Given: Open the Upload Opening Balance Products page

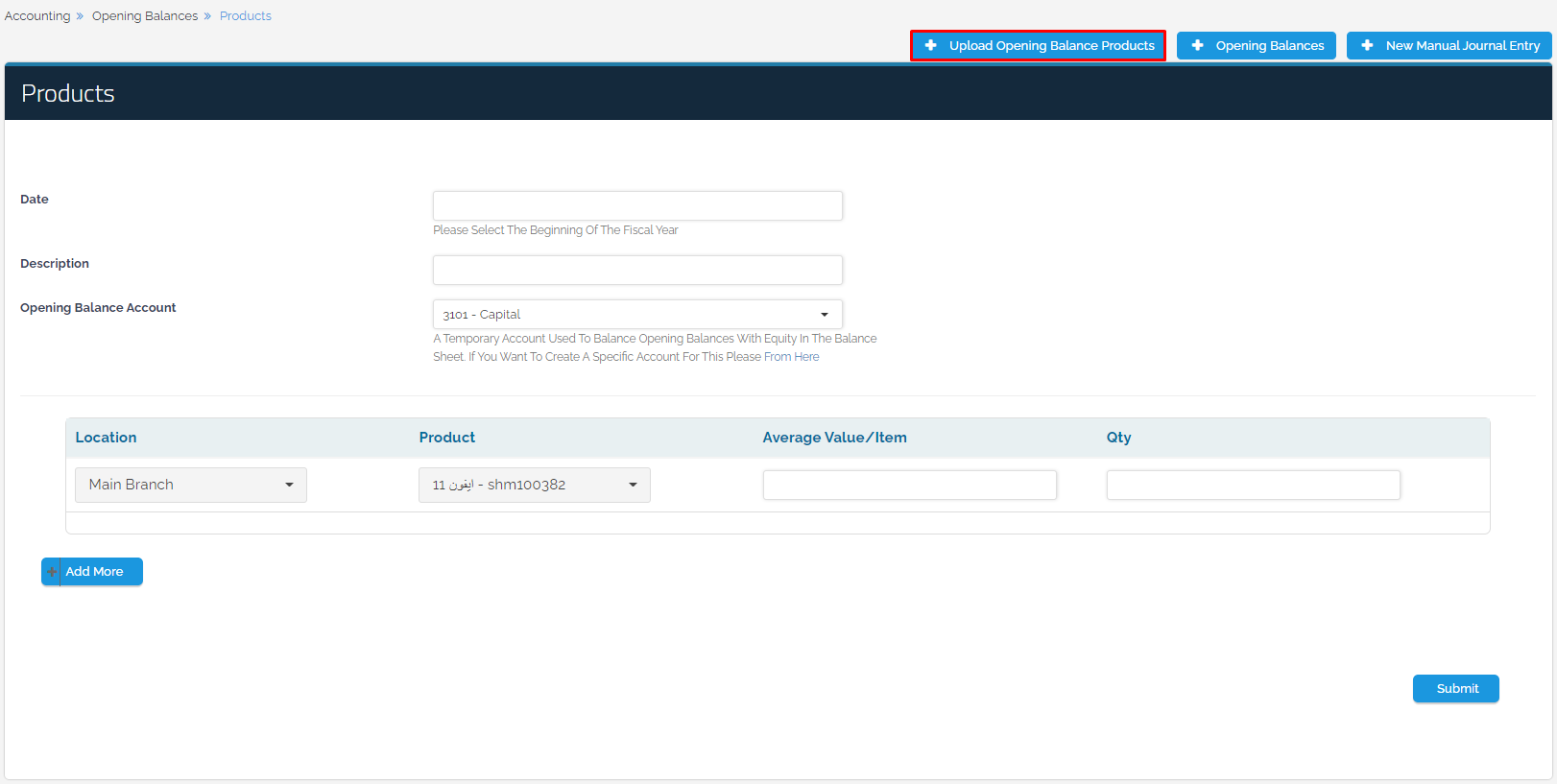Looking at the screenshot, I should point(1051,45).
